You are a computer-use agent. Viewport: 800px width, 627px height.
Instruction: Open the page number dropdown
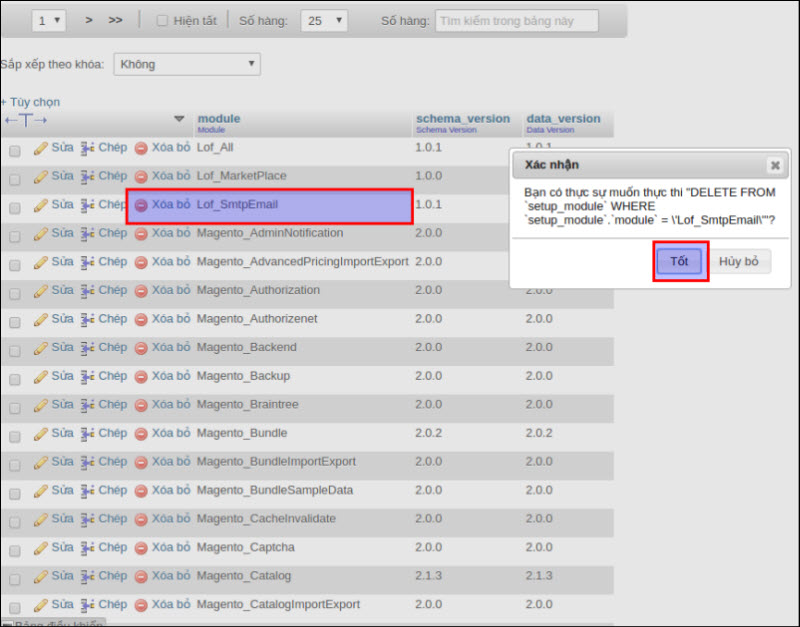click(49, 20)
